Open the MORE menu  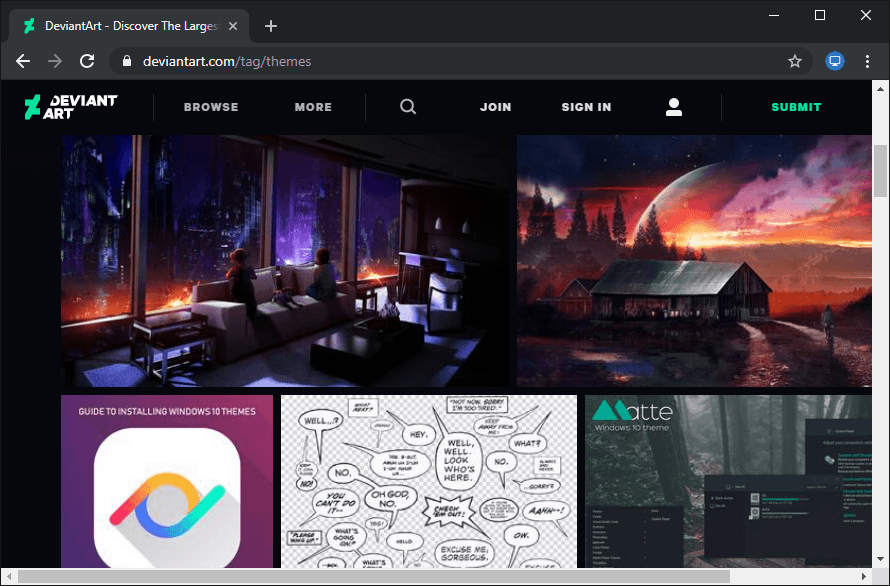point(313,107)
